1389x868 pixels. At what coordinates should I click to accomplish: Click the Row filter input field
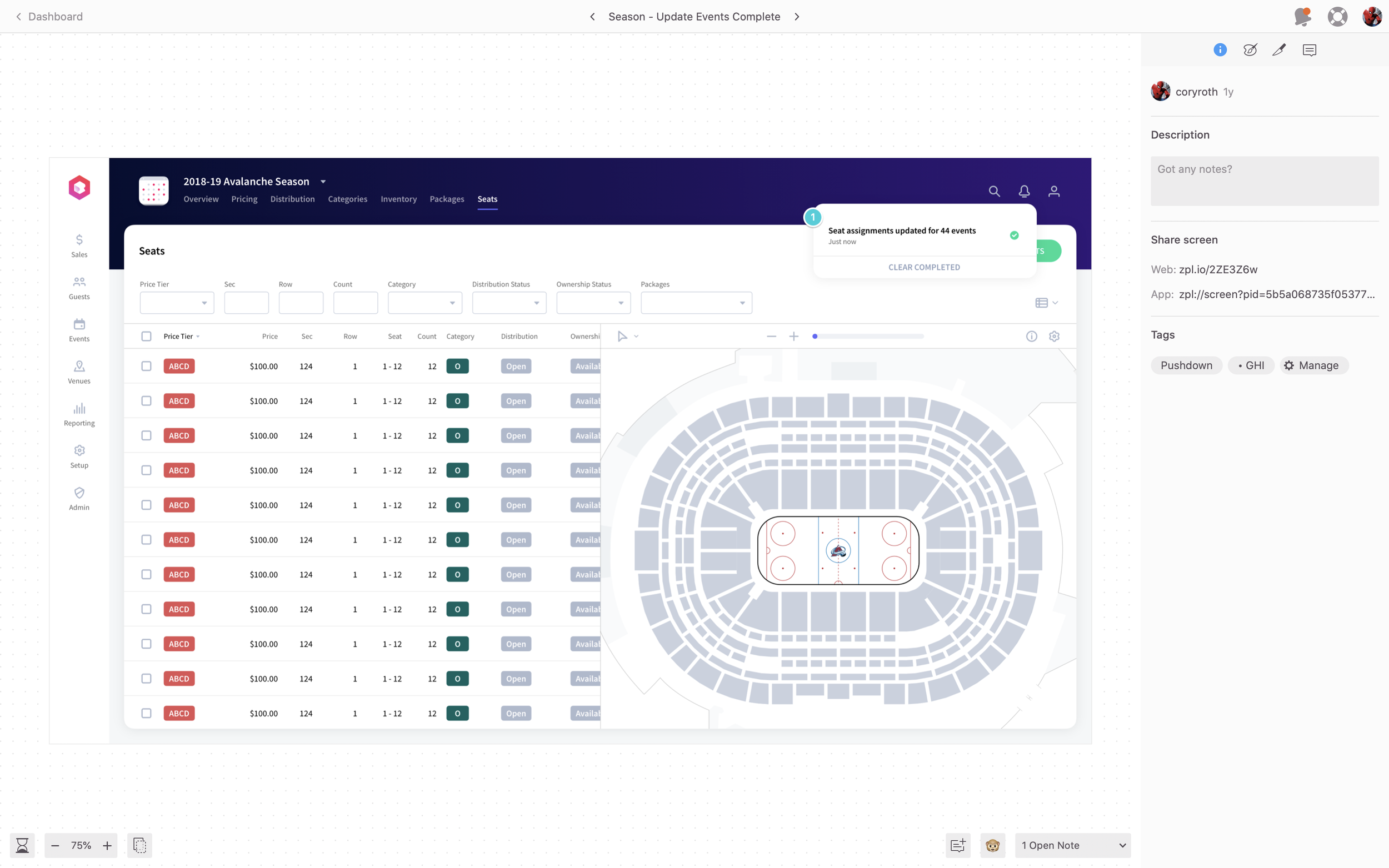(x=301, y=303)
